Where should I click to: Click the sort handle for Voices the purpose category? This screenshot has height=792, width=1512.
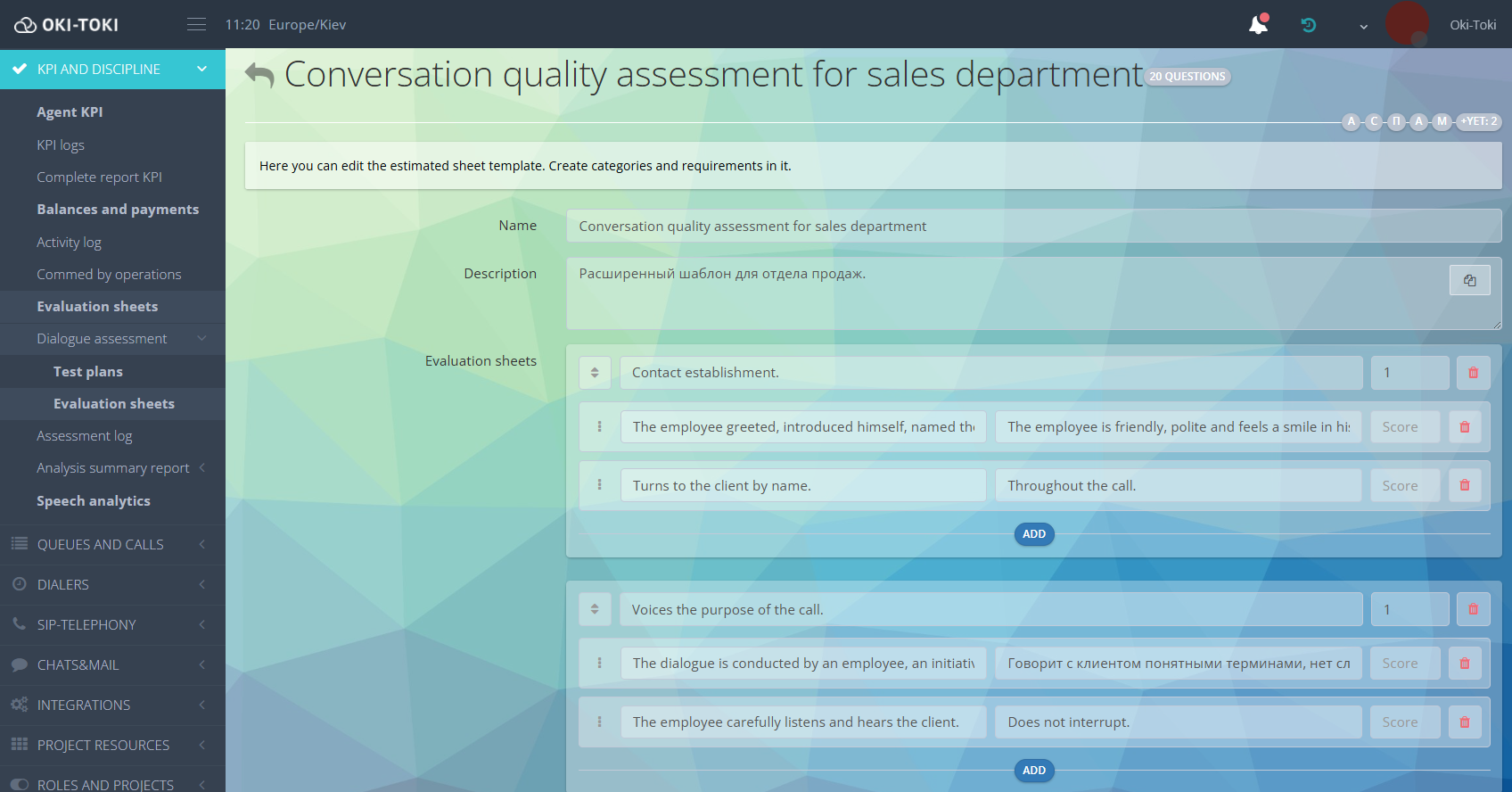click(x=595, y=610)
